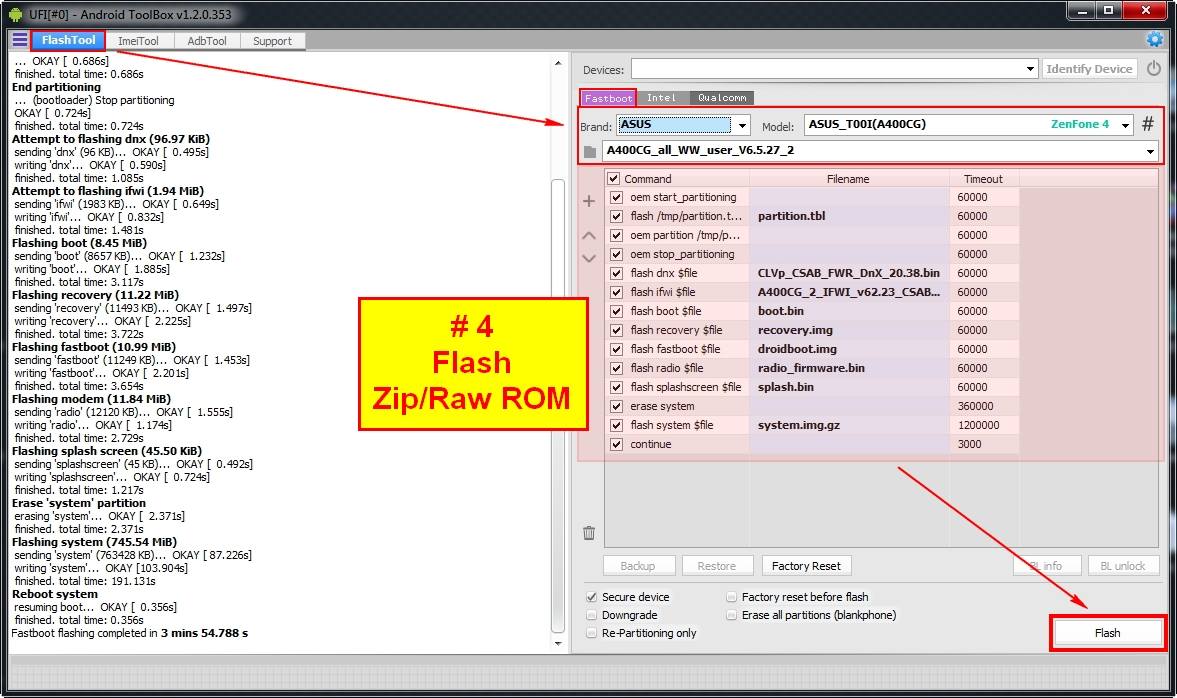This screenshot has height=698, width=1177.
Task: Select filename system.img.gz cell
Action: [848, 426]
